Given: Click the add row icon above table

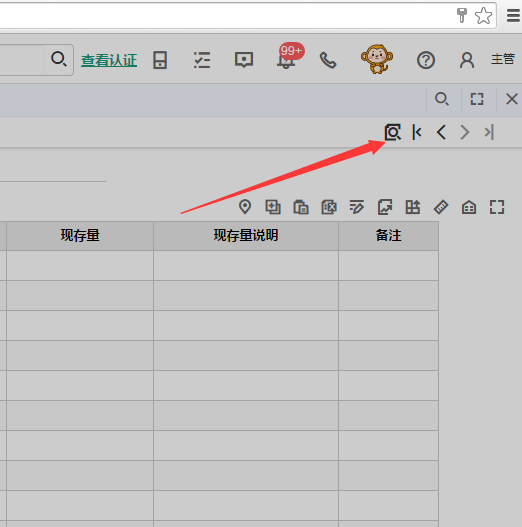Looking at the screenshot, I should pyautogui.click(x=273, y=207).
